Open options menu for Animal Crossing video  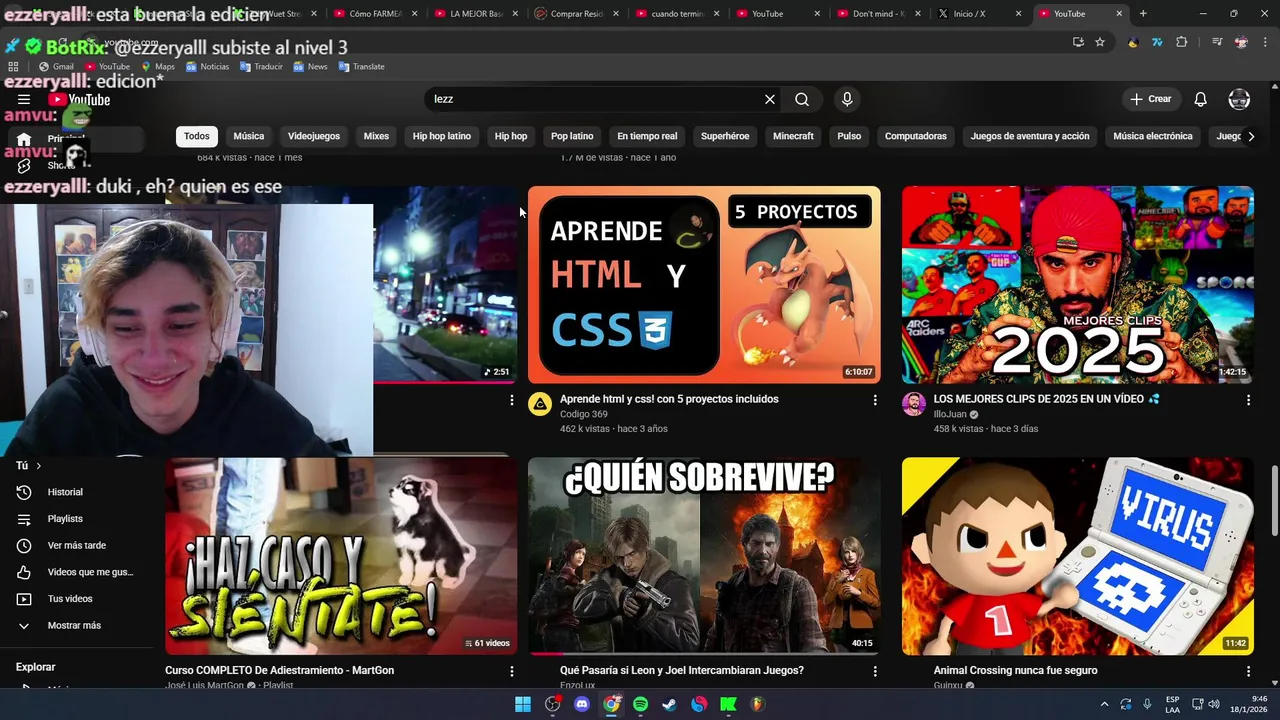[x=1248, y=671]
